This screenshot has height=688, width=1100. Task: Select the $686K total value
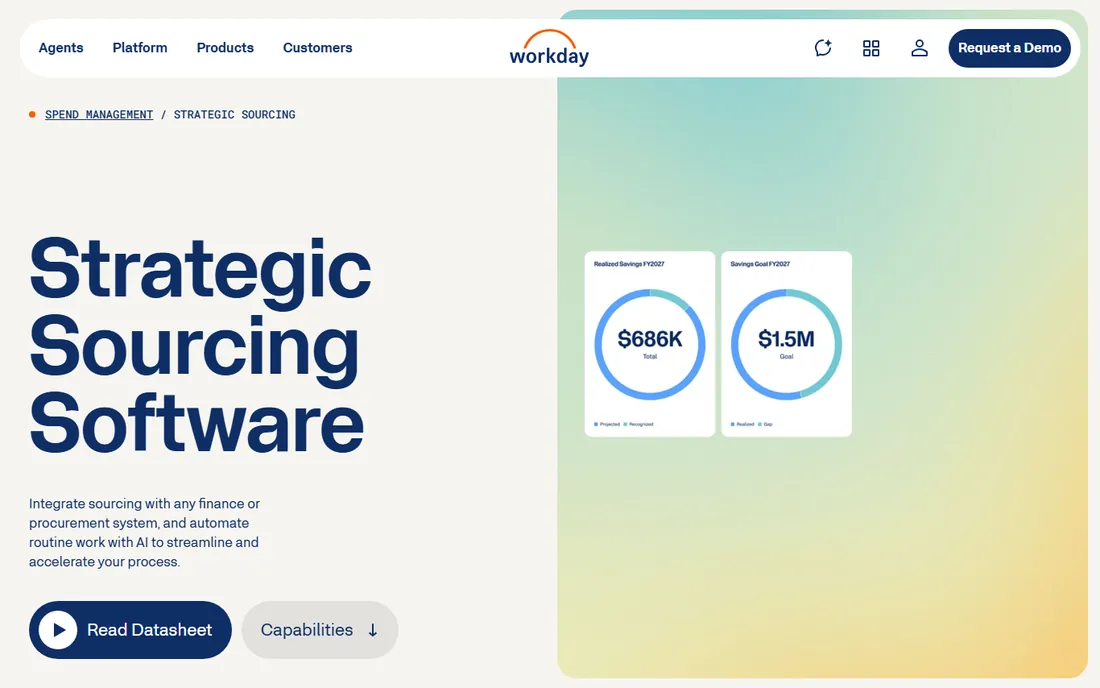[x=650, y=339]
